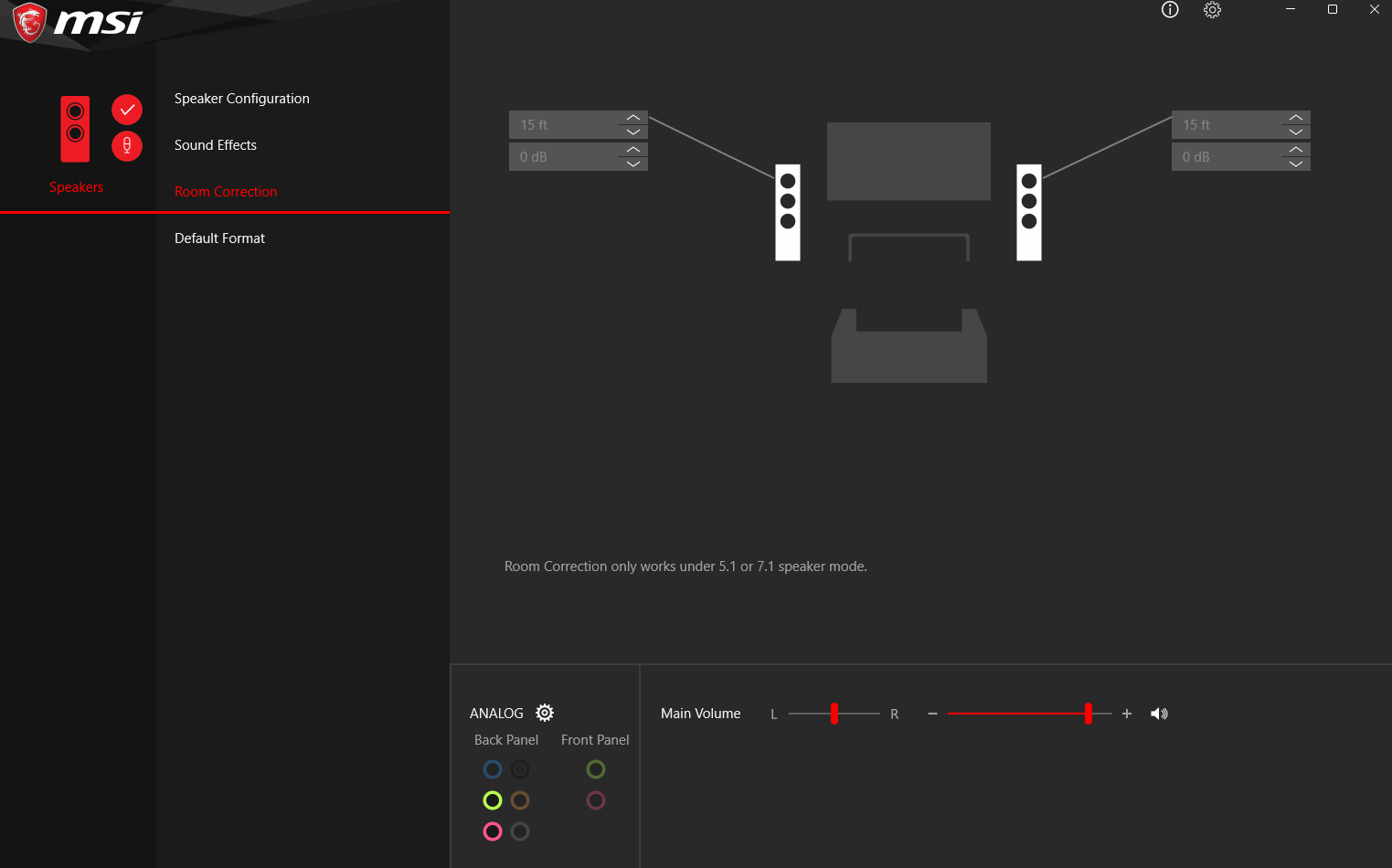Click the green Front Panel jack
Screen dimensions: 1392x868
(x=596, y=769)
